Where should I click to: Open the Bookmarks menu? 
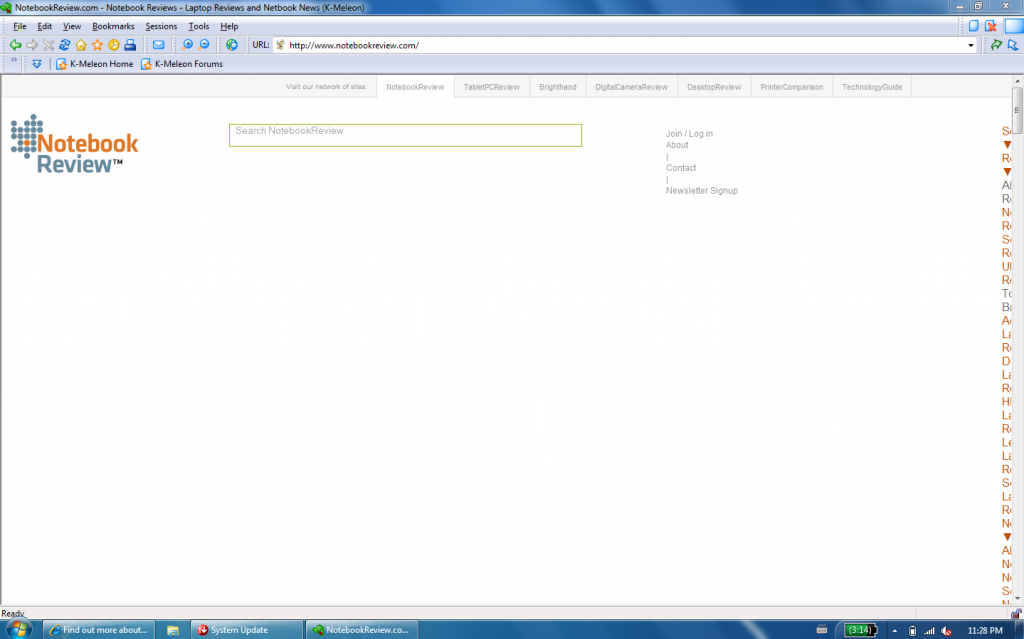click(x=113, y=26)
